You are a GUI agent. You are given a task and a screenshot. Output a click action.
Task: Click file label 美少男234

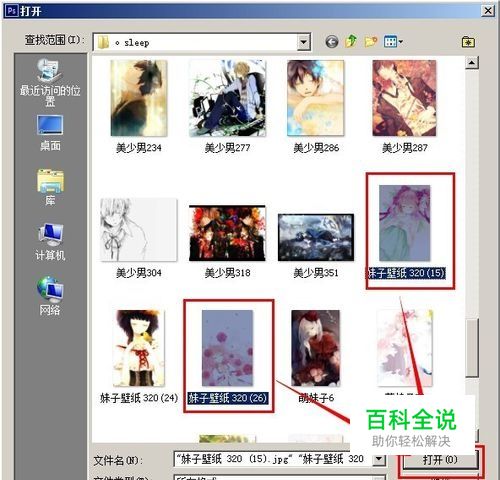[x=139, y=148]
